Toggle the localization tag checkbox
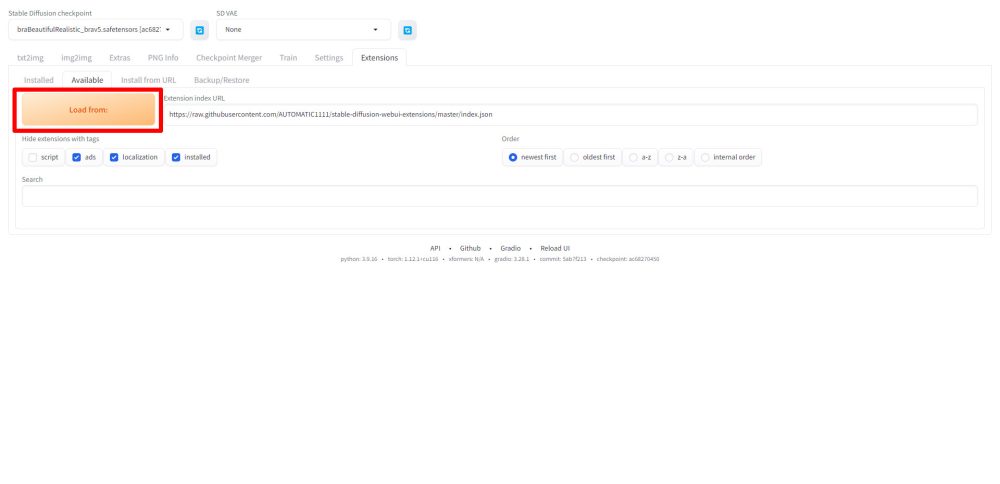Viewport: 1000px width, 484px height. 115,157
